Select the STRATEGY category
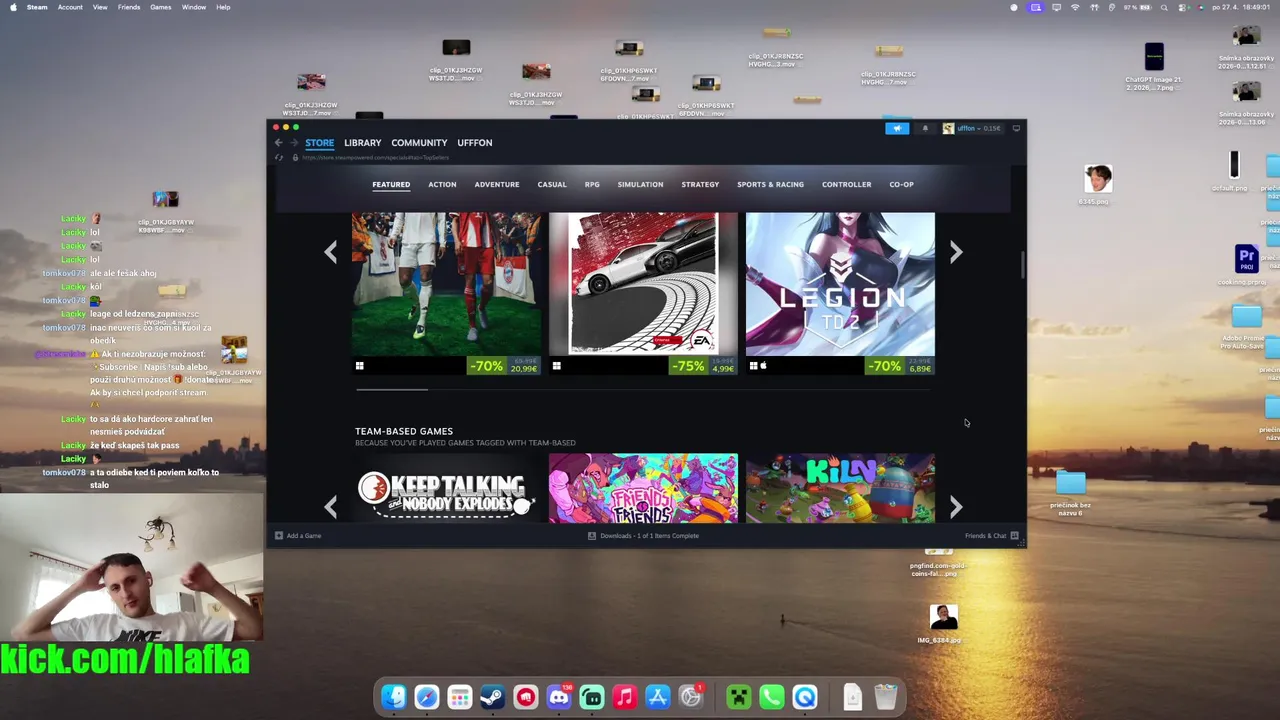This screenshot has height=720, width=1280. 700,184
